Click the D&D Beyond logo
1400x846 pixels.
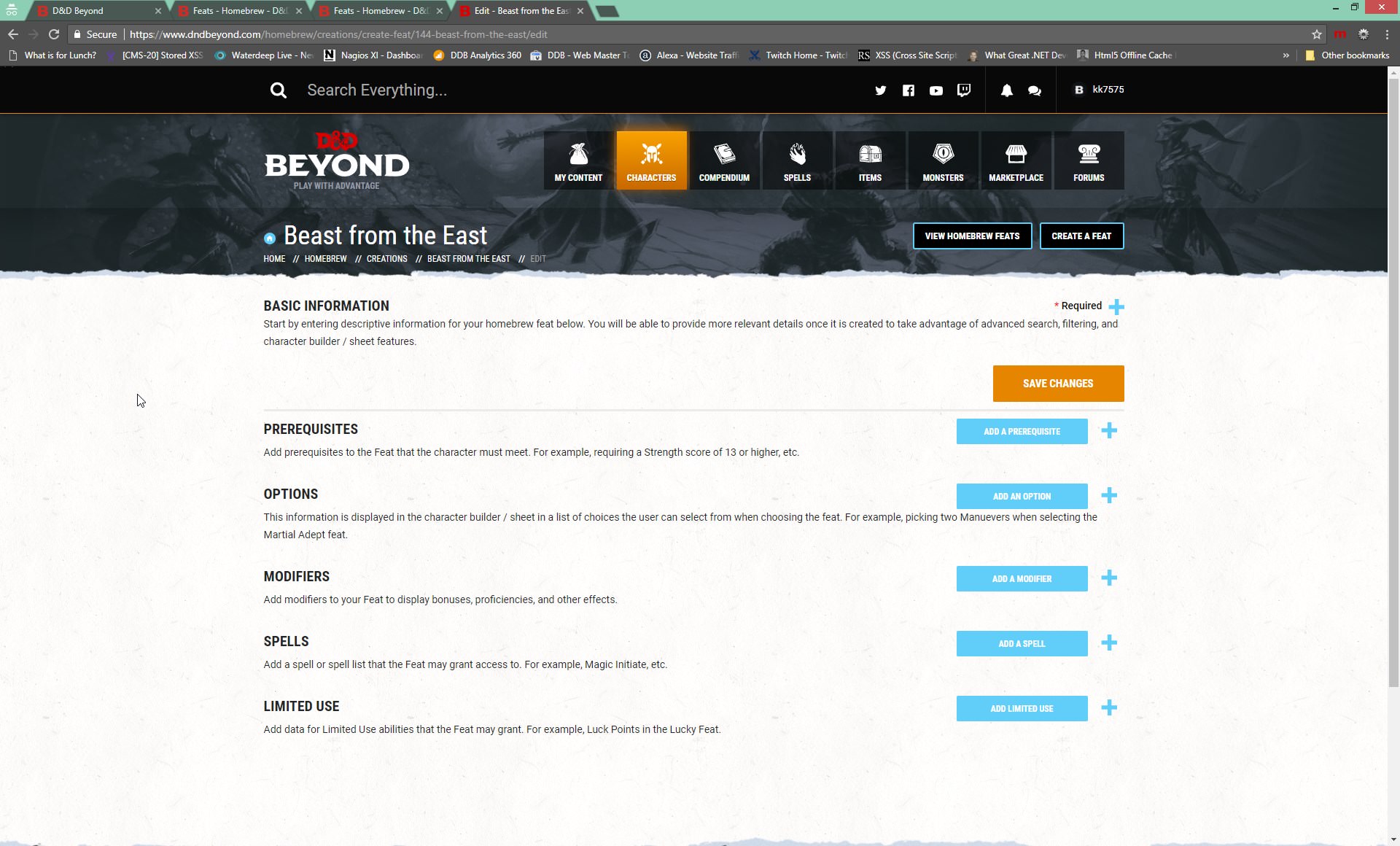[336, 160]
